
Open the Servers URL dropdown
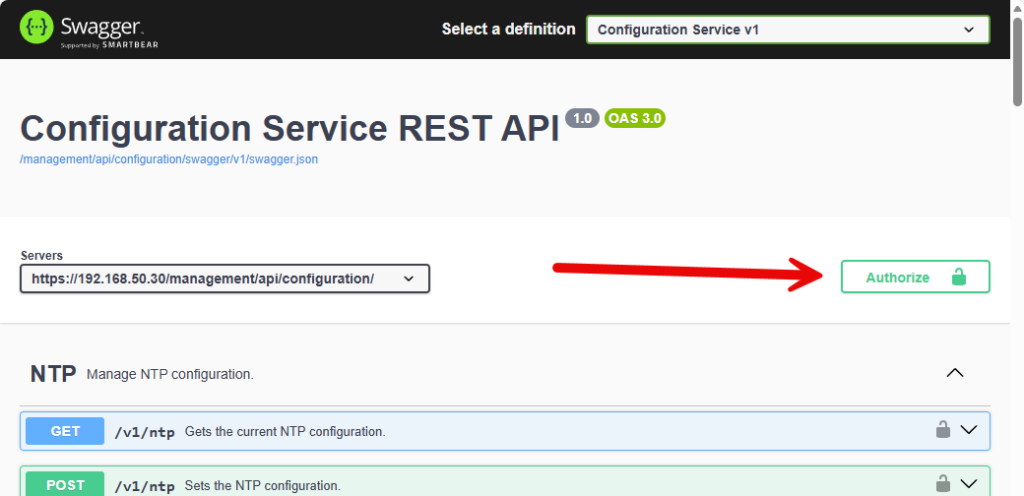224,279
